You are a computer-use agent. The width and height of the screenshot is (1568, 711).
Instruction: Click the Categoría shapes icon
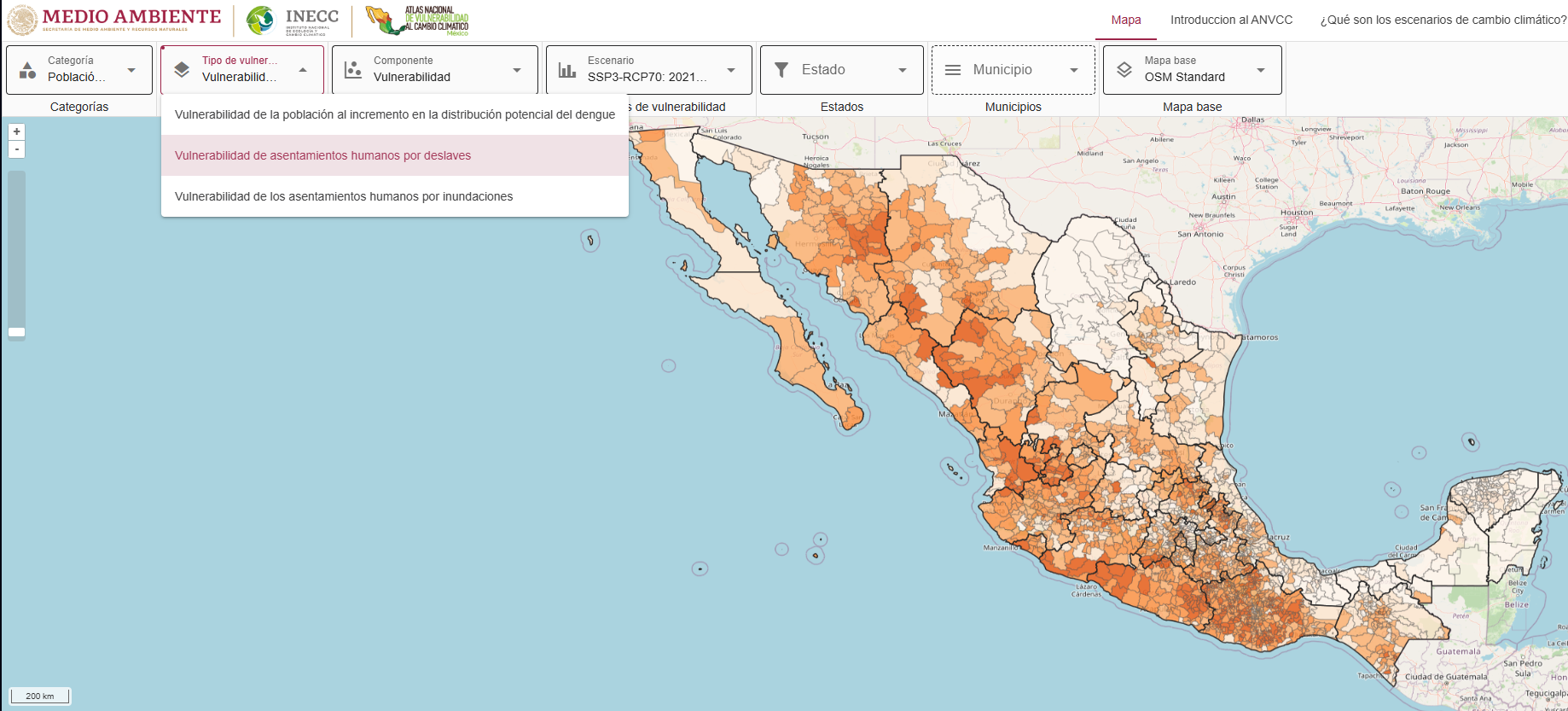click(x=27, y=70)
